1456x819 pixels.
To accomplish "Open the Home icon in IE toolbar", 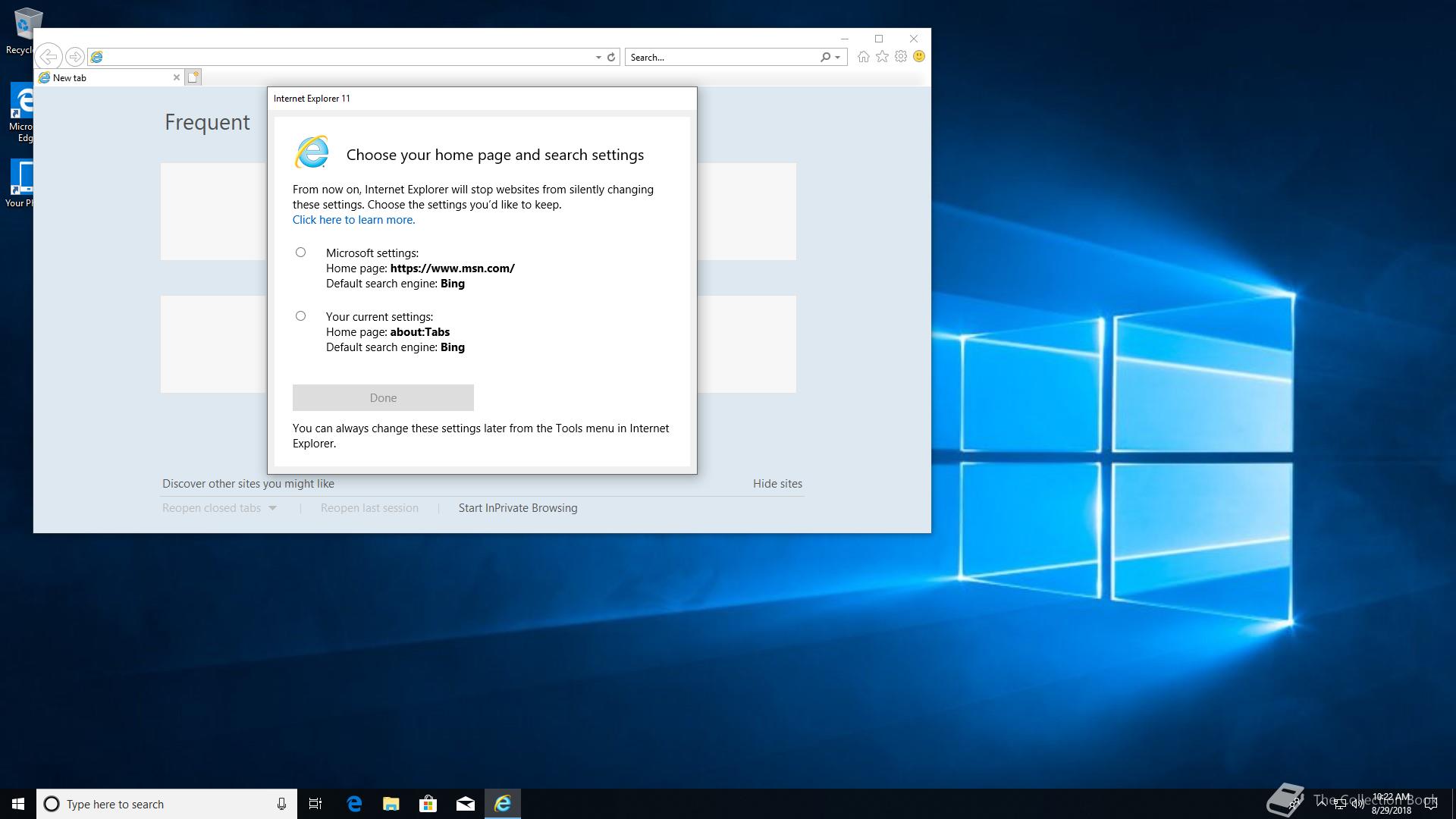I will (863, 57).
